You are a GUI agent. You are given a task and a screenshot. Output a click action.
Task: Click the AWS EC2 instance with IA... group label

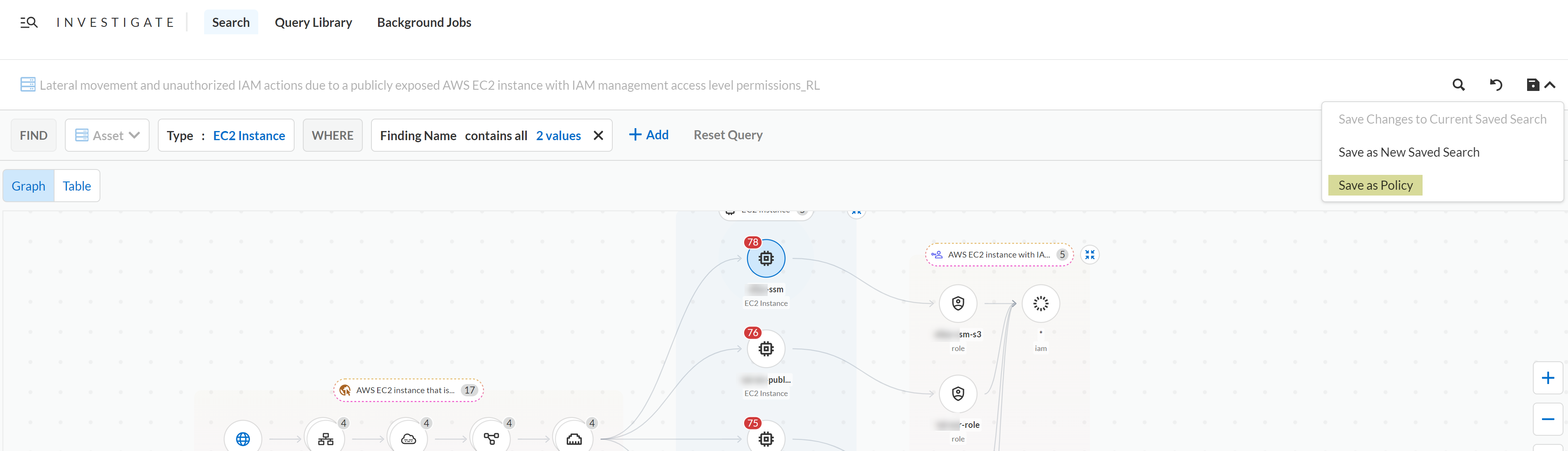pos(999,254)
